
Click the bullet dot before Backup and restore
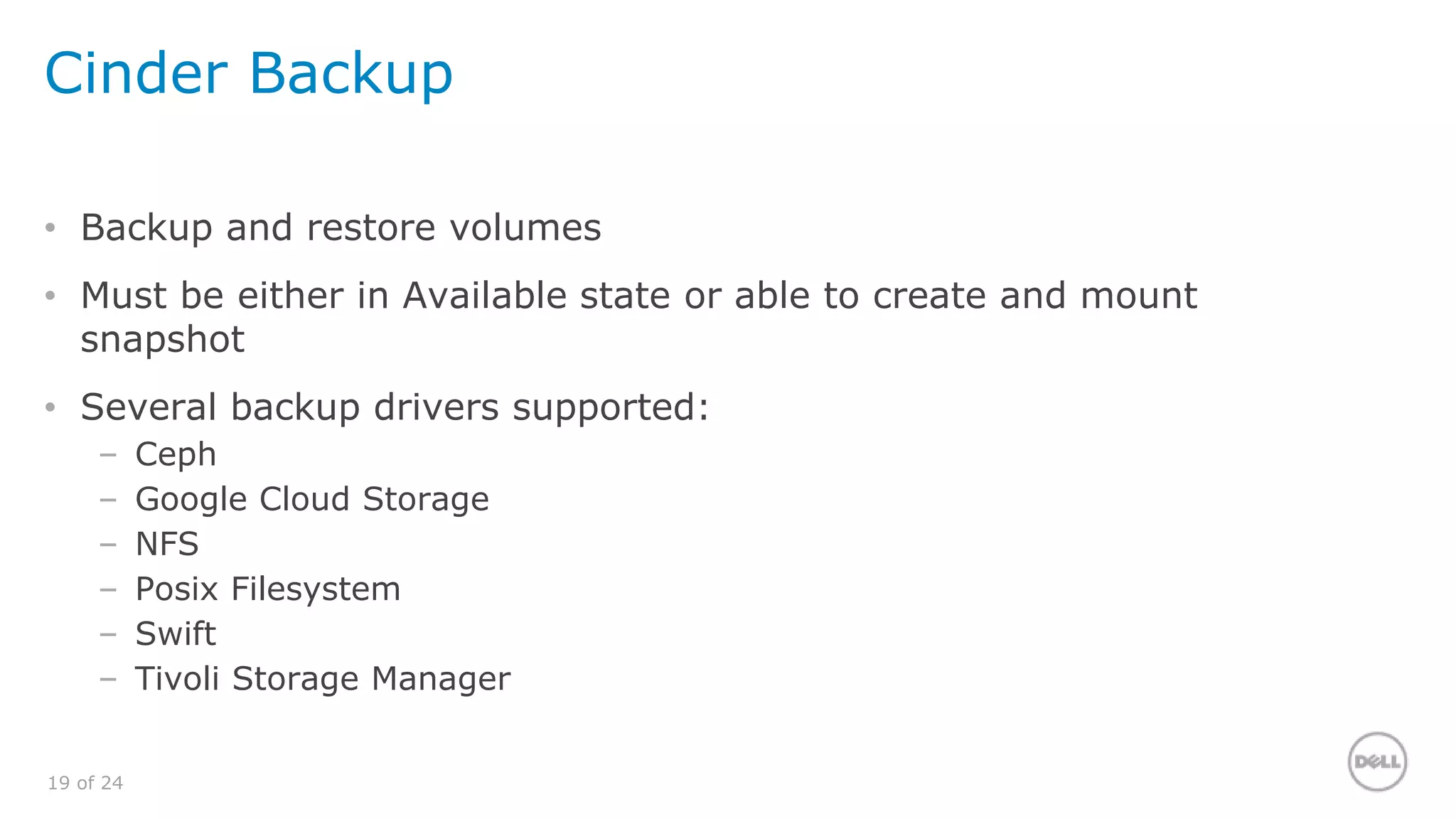(x=50, y=227)
